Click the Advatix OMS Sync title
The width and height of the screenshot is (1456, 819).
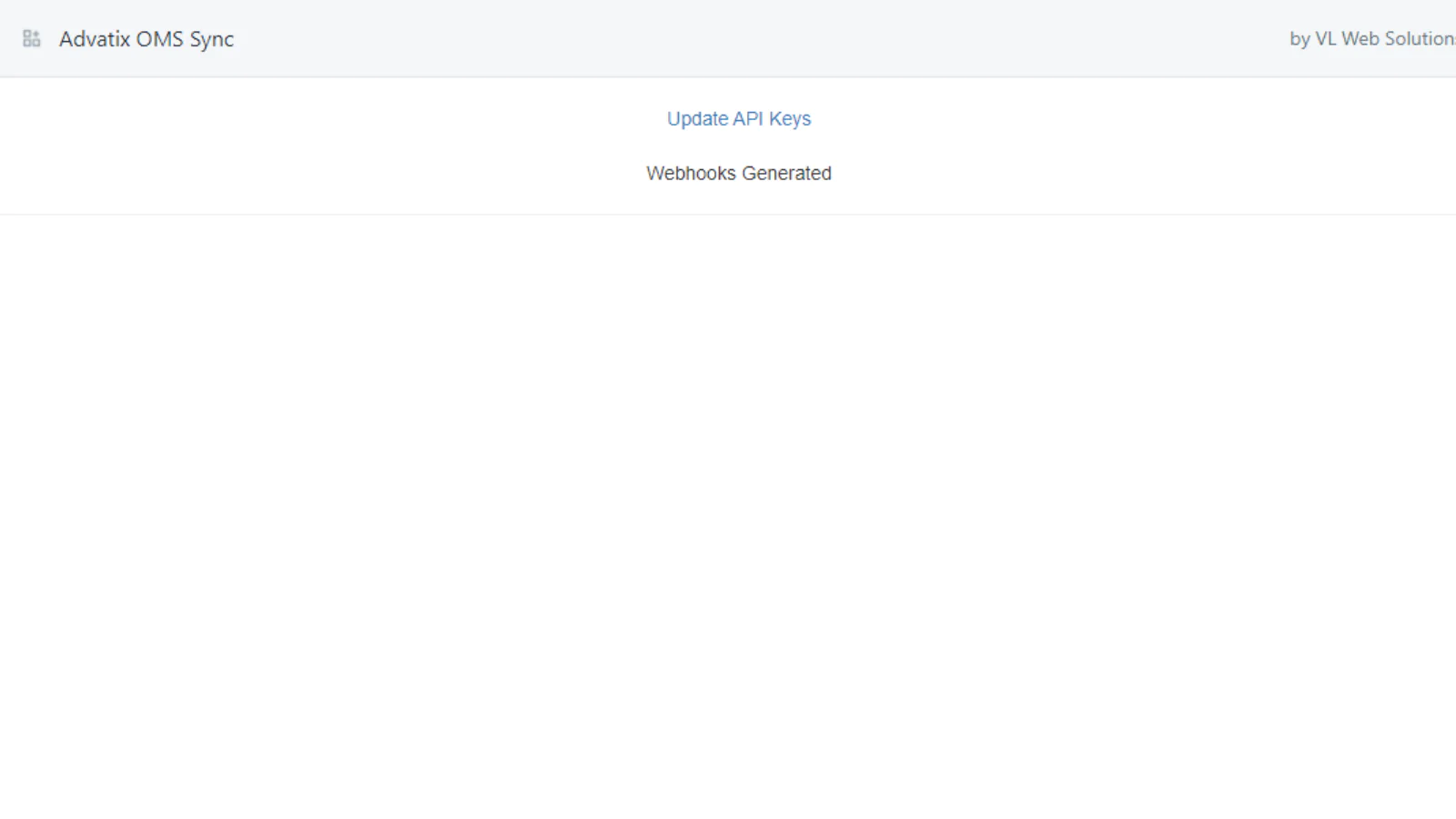(147, 39)
